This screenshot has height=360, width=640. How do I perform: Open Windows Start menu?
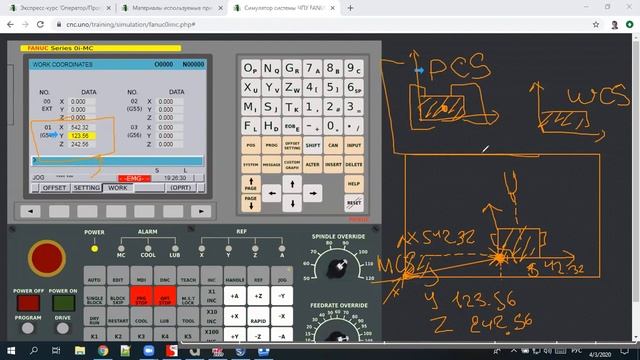[11, 351]
